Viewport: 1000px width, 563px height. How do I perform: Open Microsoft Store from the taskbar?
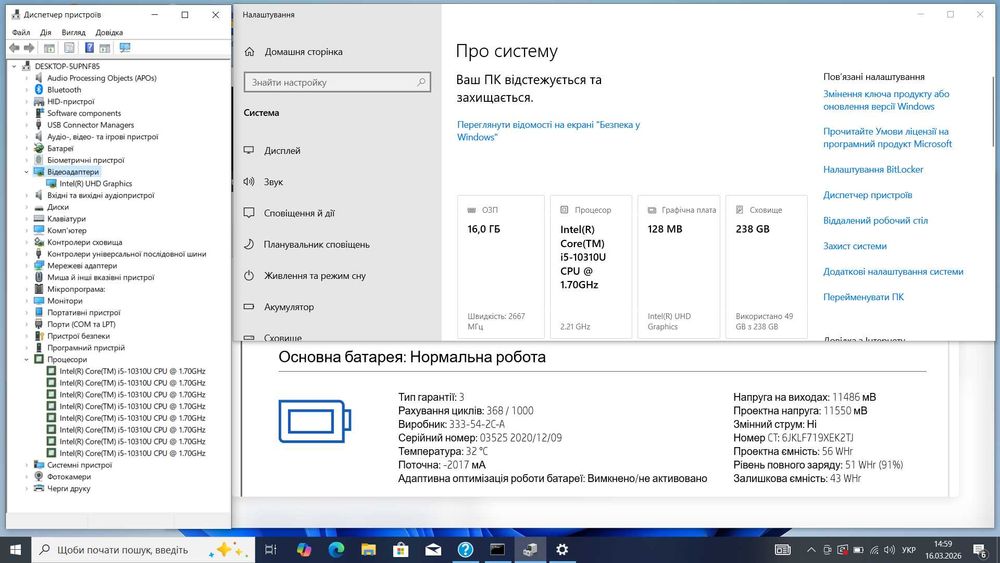tap(401, 550)
